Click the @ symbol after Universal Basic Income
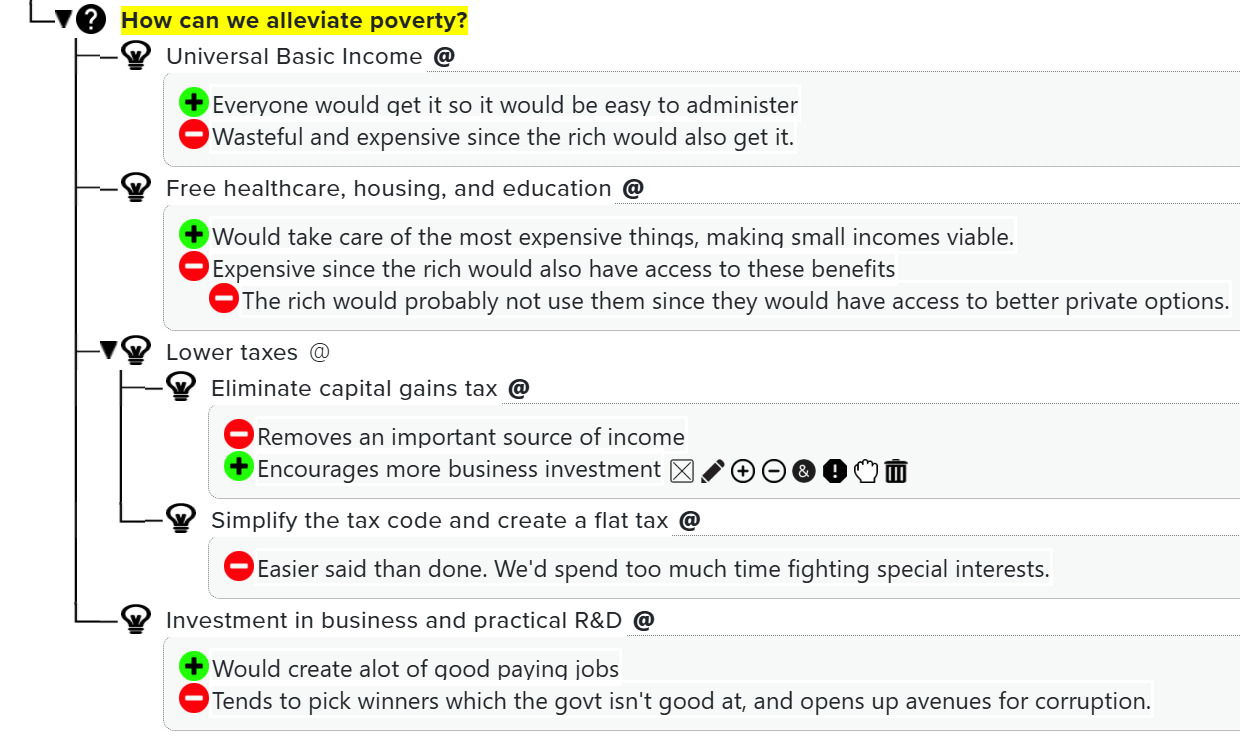Image resolution: width=1240 pixels, height=742 pixels. (x=444, y=56)
